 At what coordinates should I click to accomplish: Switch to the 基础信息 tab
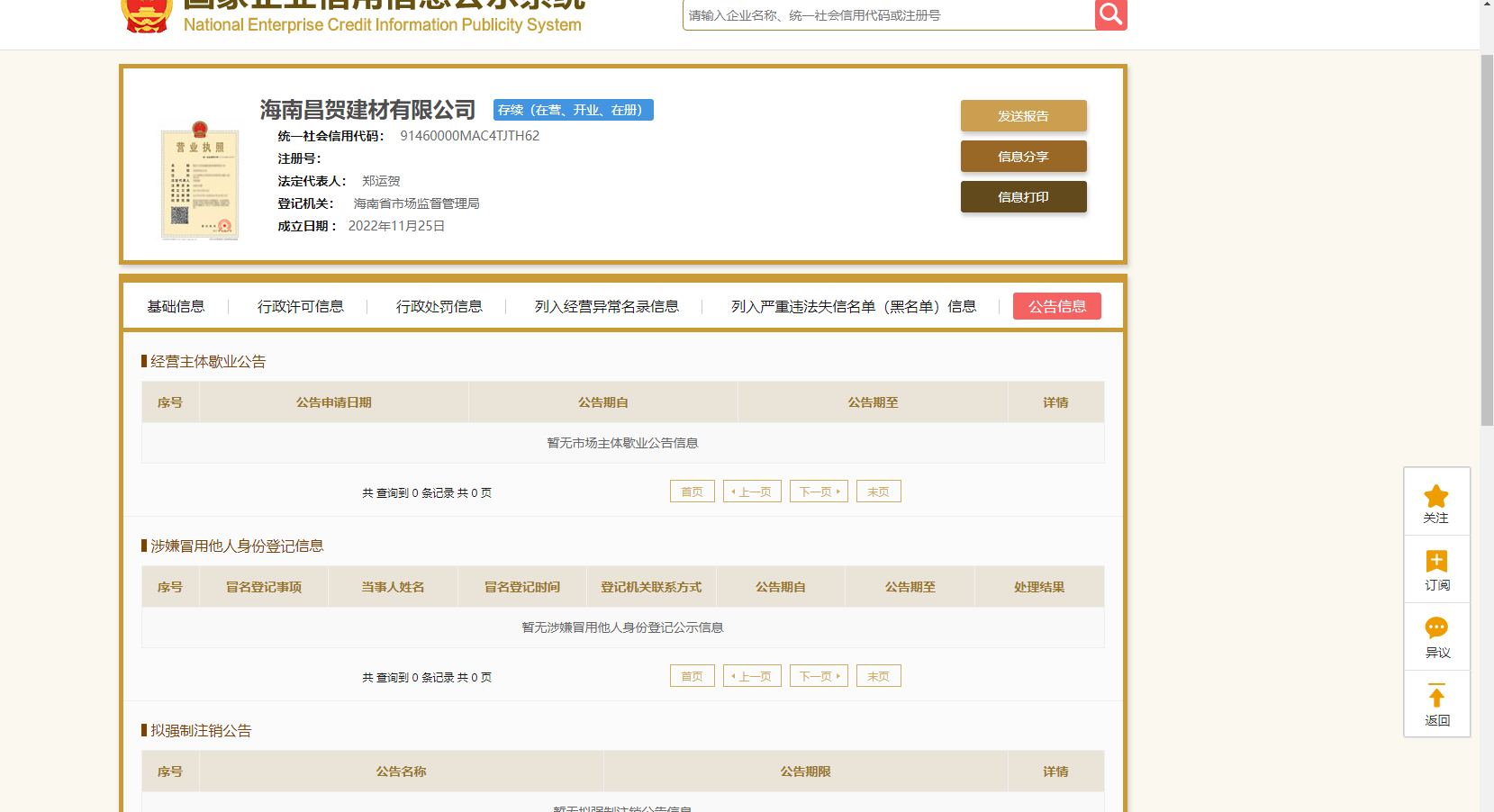point(177,307)
